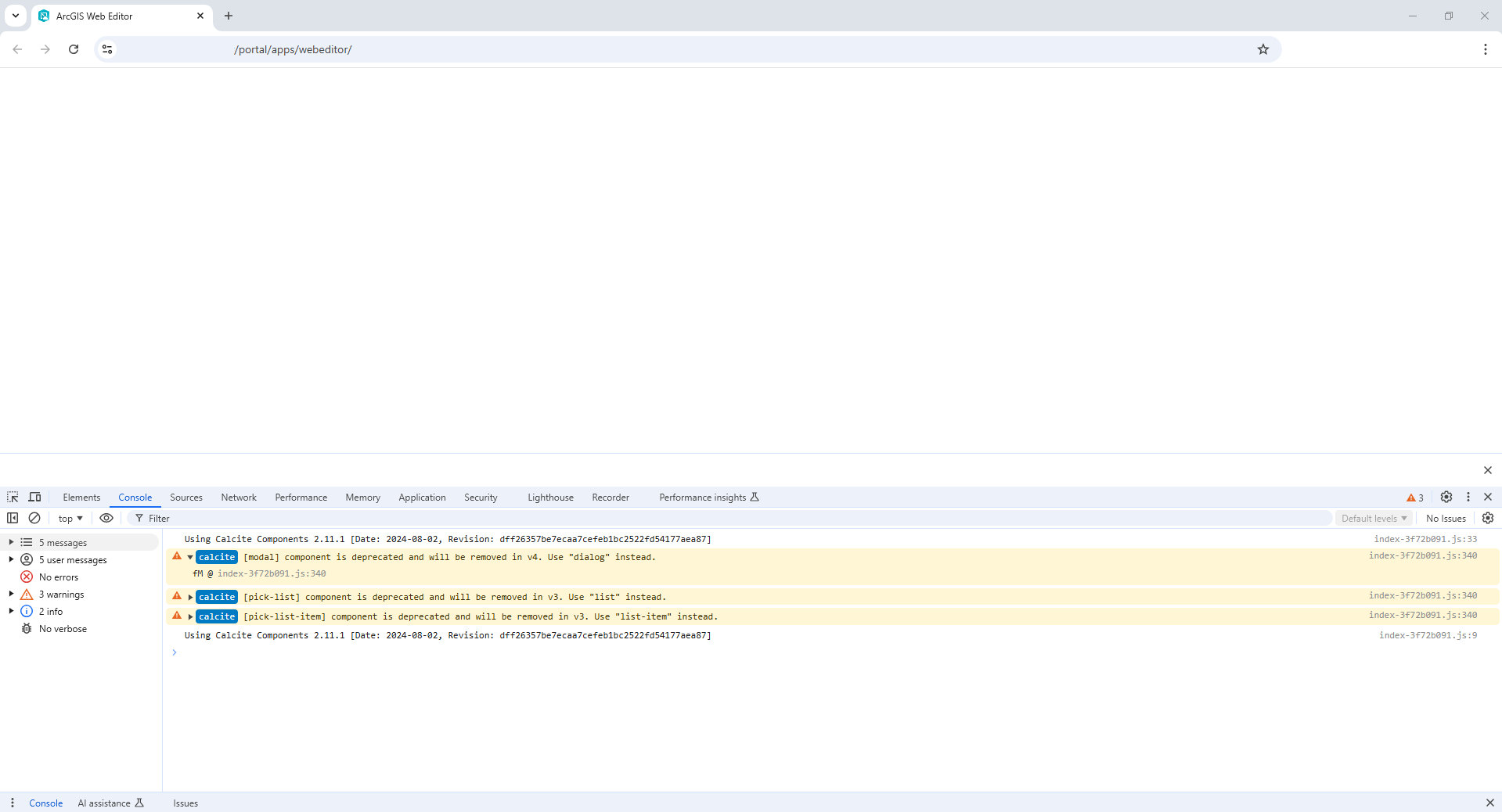Open console settings gear icon
This screenshot has height=812, width=1502.
[x=1488, y=518]
